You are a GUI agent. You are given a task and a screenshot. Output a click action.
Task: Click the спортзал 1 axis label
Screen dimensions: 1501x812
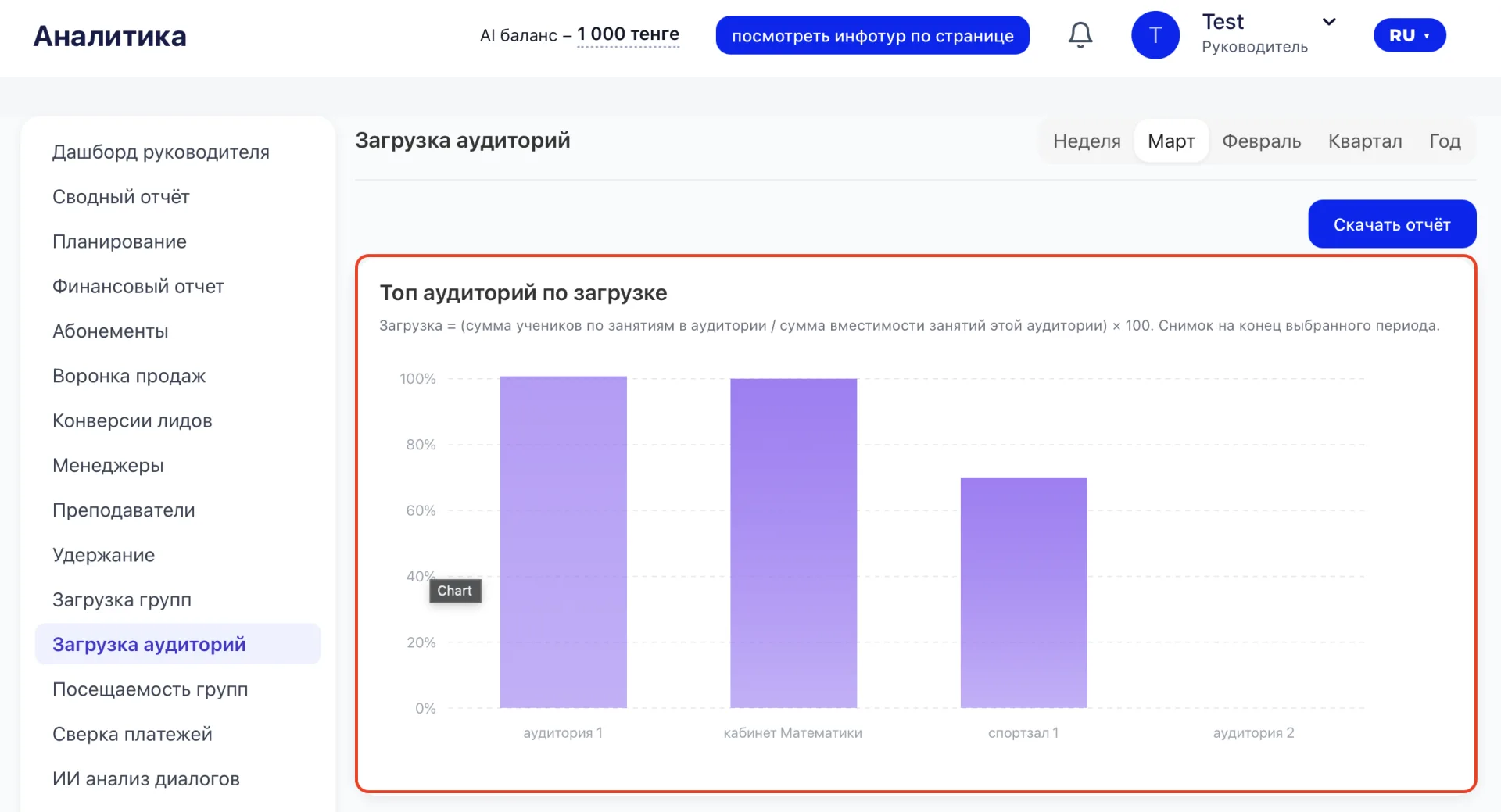[1023, 733]
